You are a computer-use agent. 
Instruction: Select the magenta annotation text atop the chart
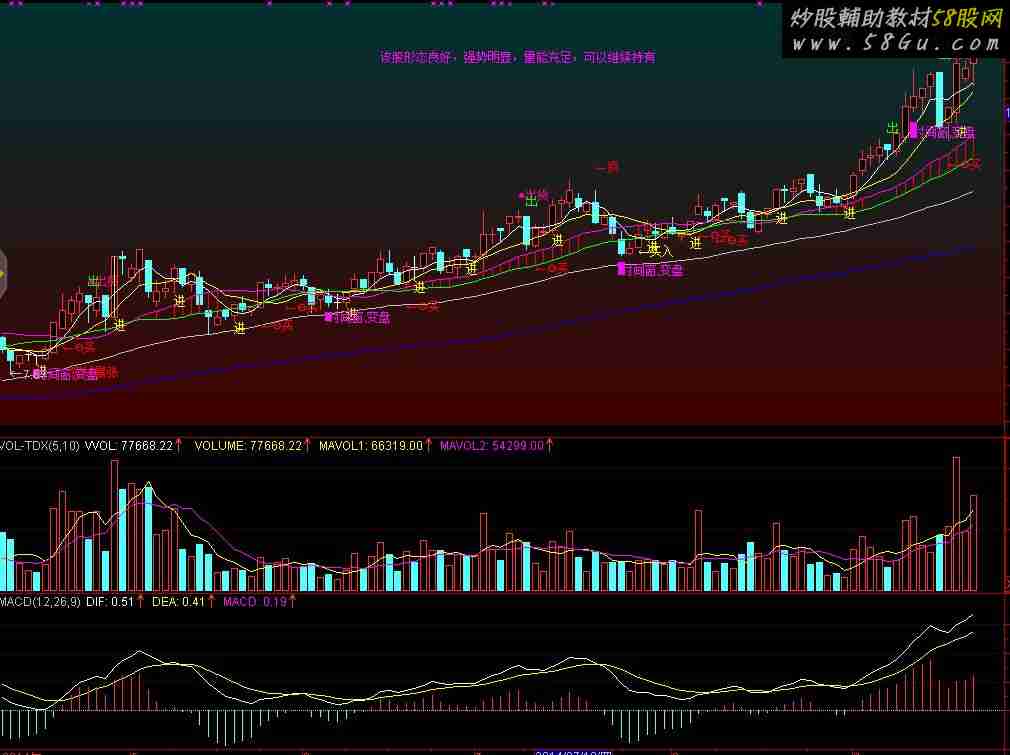point(517,57)
